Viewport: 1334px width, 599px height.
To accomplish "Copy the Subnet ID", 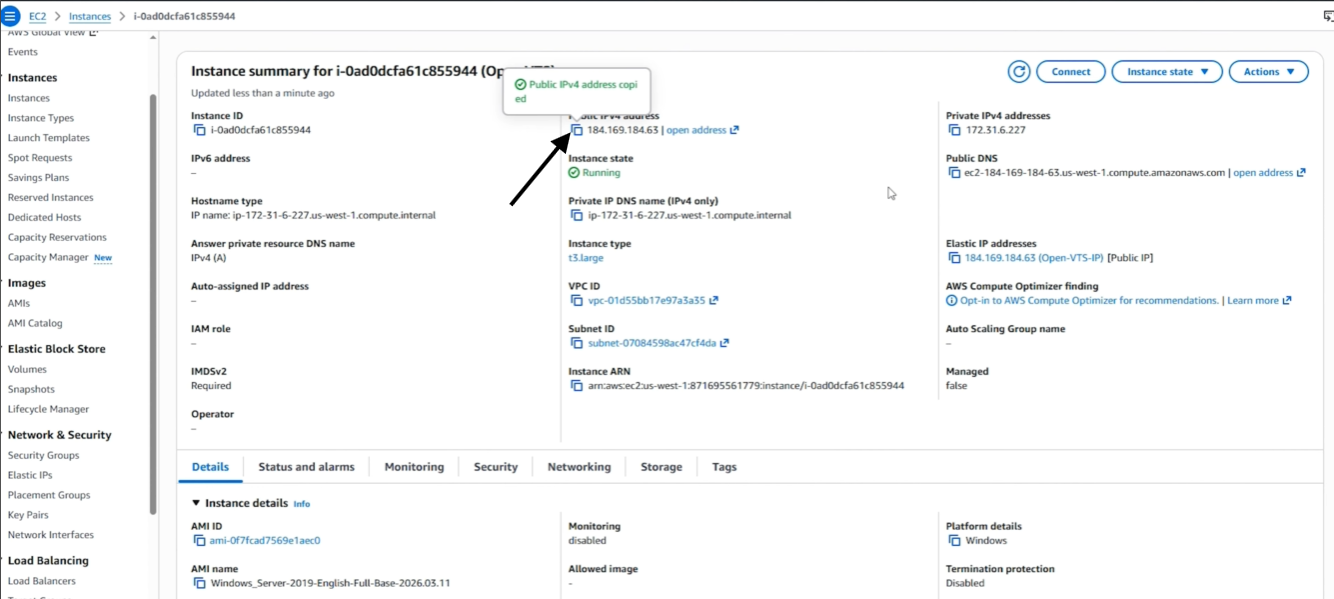I will click(576, 343).
